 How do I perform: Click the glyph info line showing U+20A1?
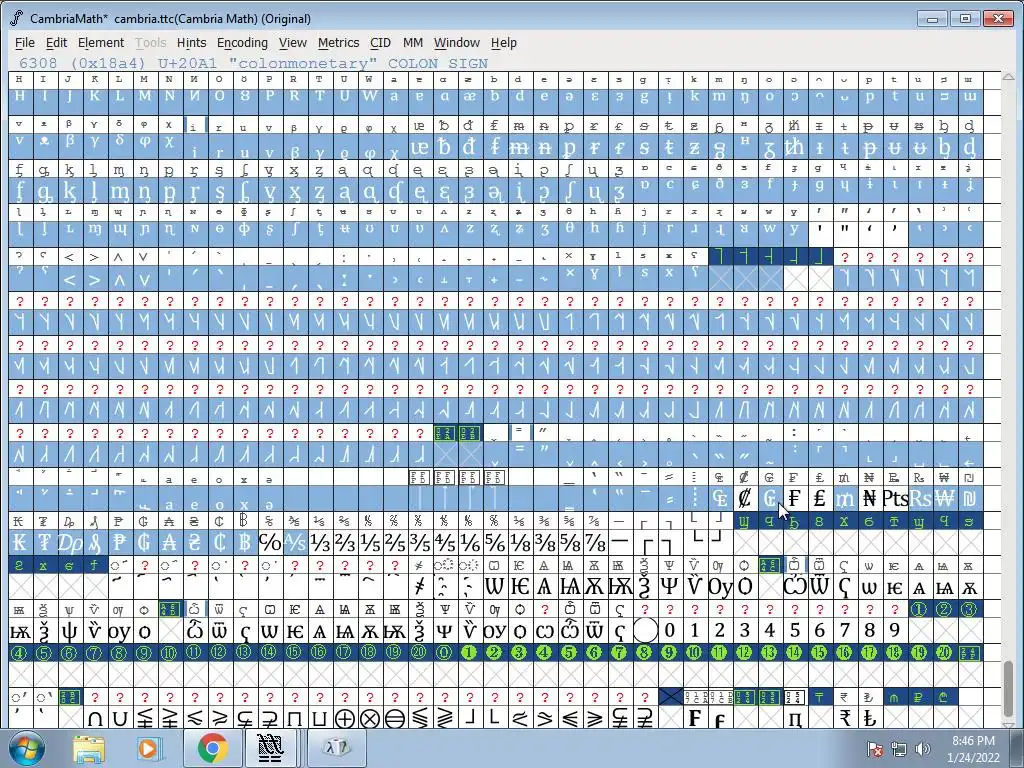pyautogui.click(x=253, y=63)
